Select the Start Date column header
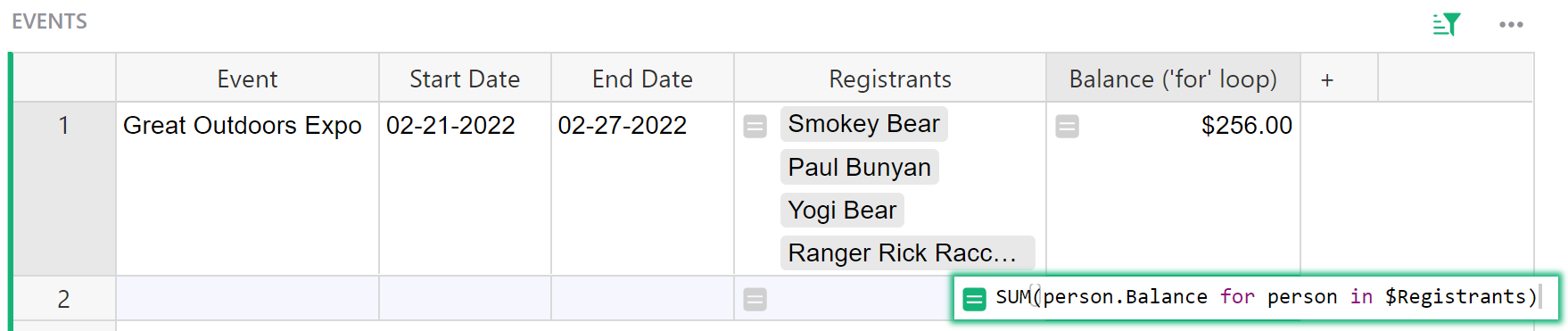This screenshot has height=331, width=1568. coord(465,79)
